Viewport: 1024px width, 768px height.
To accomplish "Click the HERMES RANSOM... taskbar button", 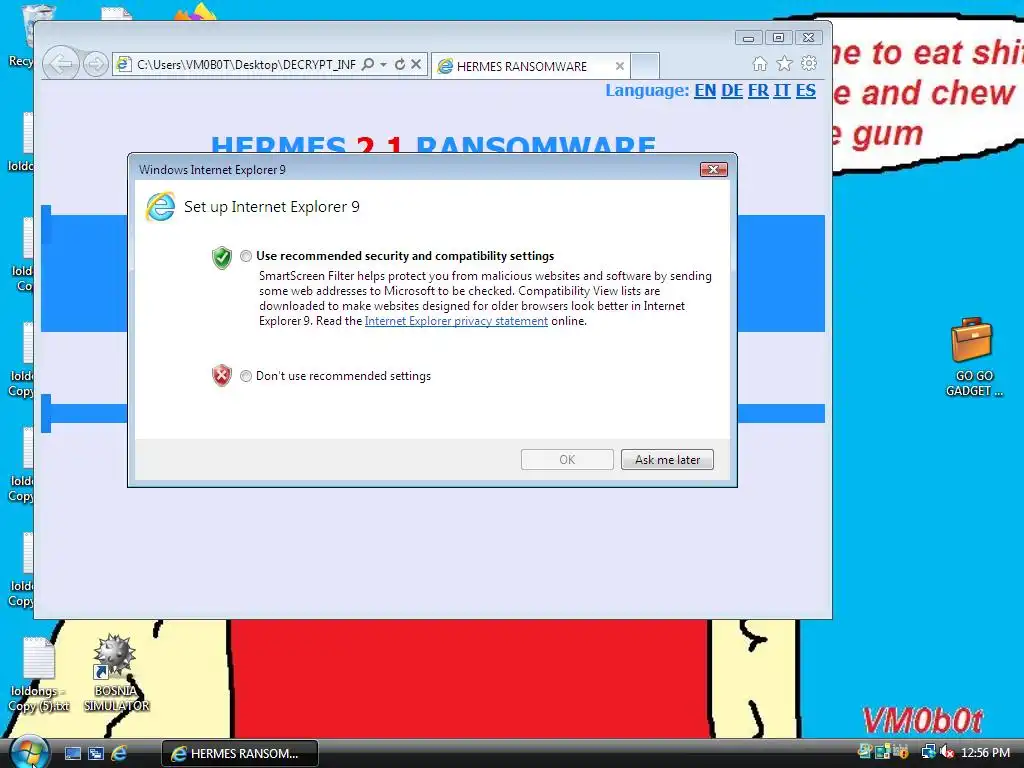I will pos(240,754).
